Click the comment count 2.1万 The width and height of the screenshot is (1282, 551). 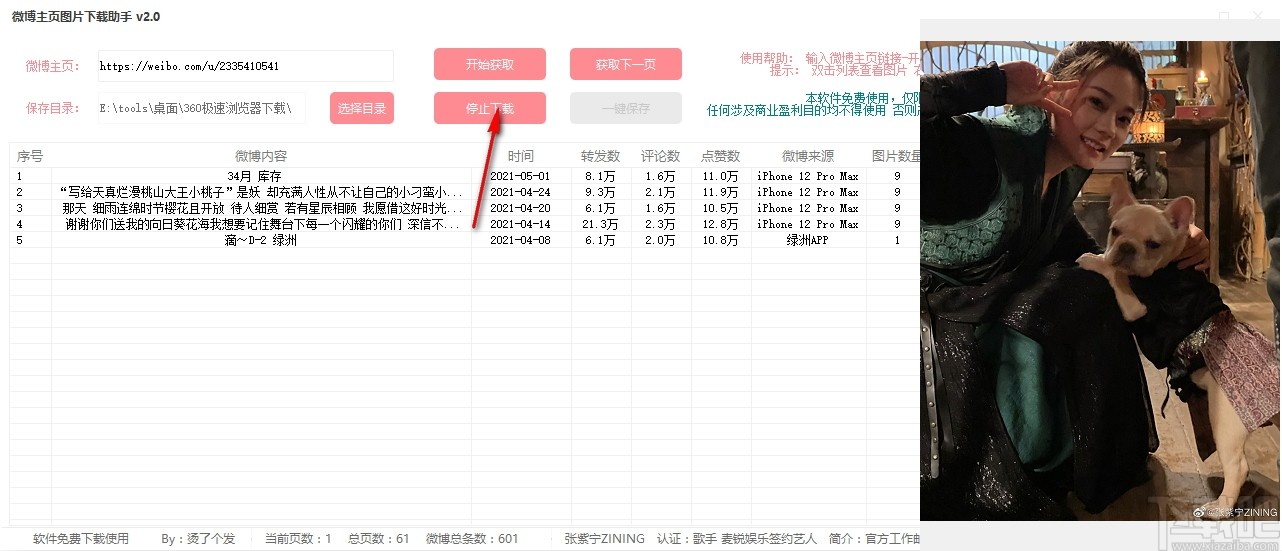661,192
